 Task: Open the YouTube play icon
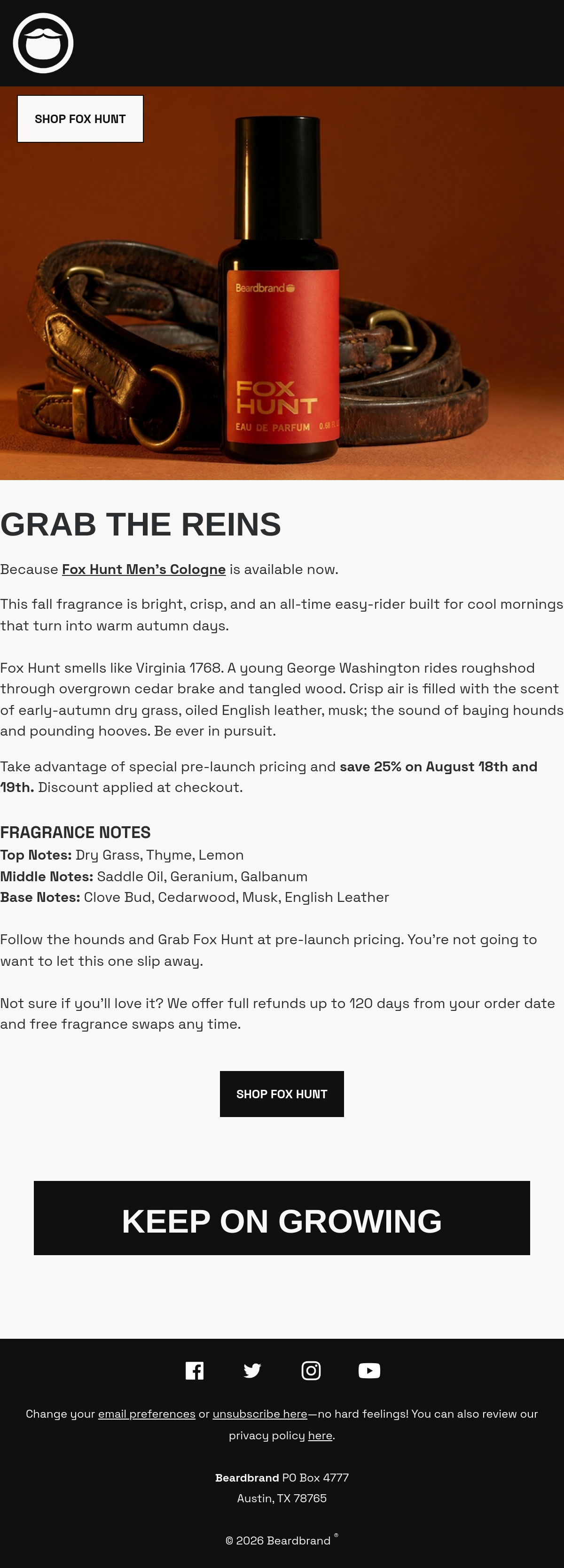[x=369, y=1371]
